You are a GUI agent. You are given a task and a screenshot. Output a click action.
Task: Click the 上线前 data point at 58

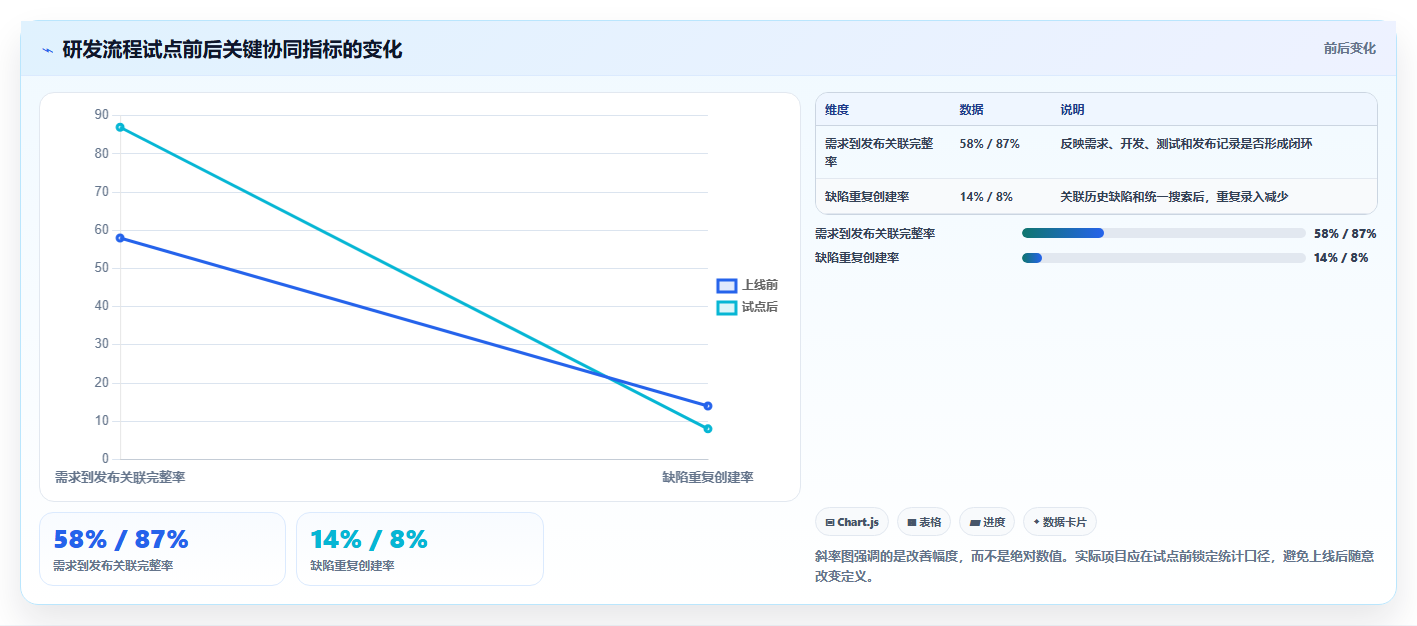coord(120,238)
